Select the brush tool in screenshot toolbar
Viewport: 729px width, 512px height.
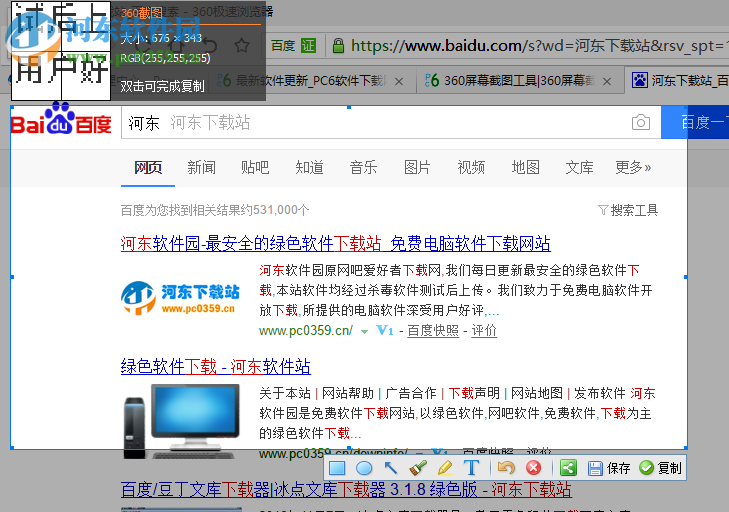click(x=418, y=468)
